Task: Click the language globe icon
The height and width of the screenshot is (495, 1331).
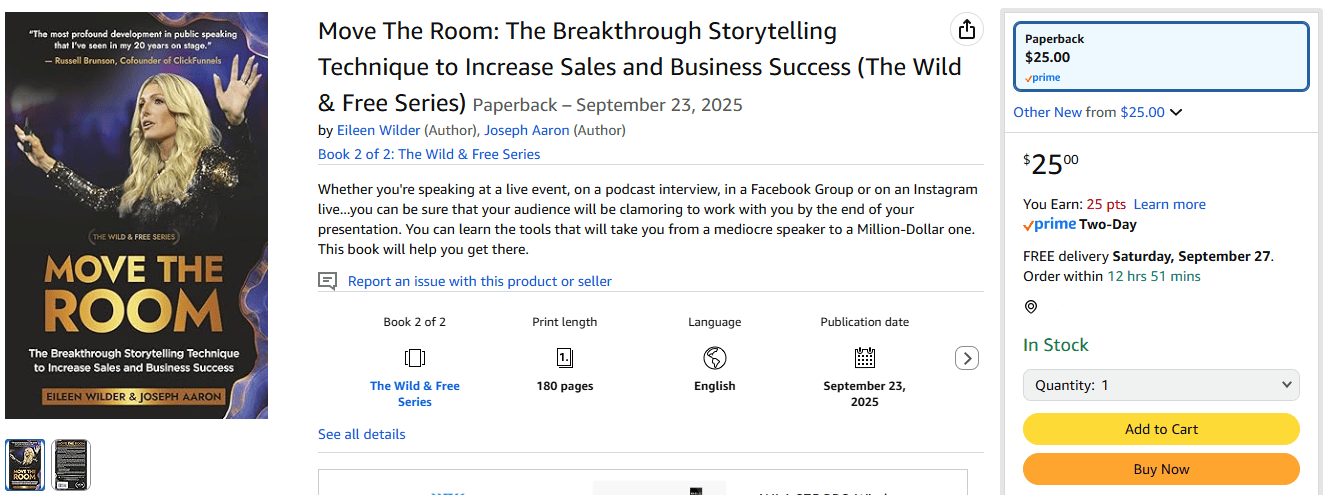Action: click(x=714, y=358)
